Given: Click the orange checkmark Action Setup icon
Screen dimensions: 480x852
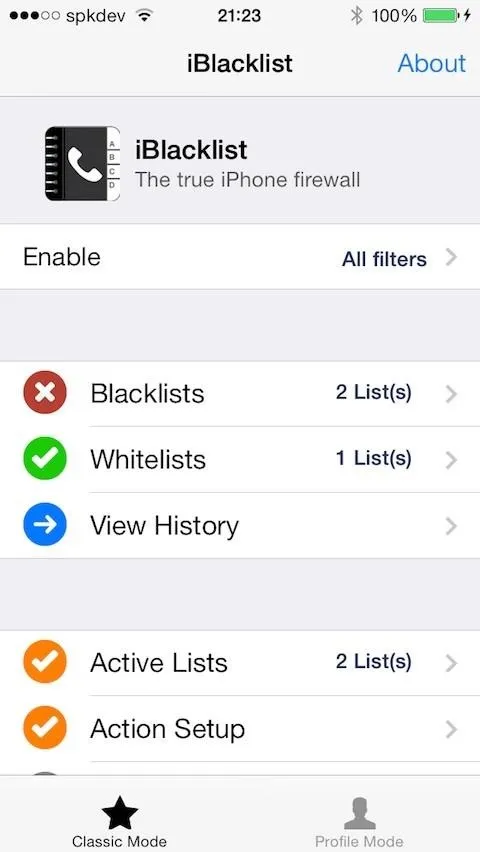Looking at the screenshot, I should [x=45, y=728].
